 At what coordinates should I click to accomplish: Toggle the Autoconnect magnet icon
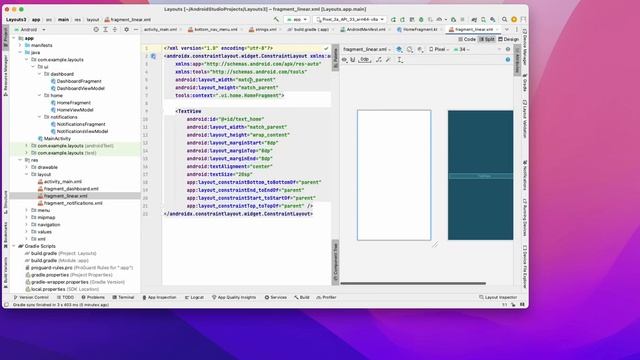[x=353, y=60]
